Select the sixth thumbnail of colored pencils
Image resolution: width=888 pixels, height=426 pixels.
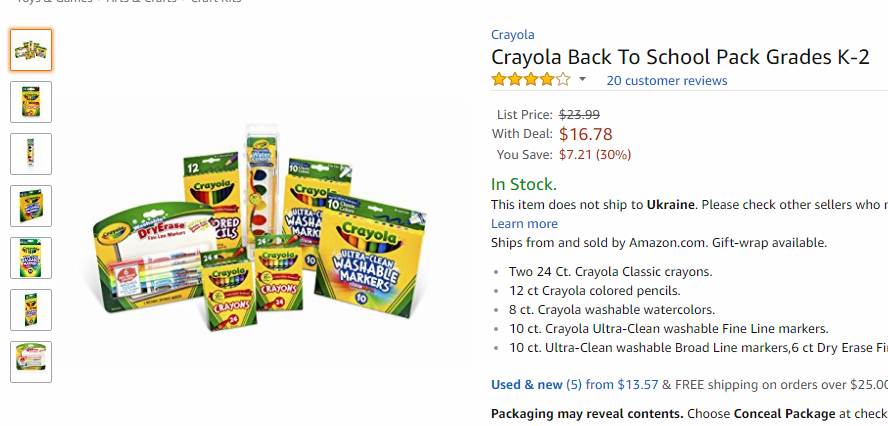coord(31,310)
